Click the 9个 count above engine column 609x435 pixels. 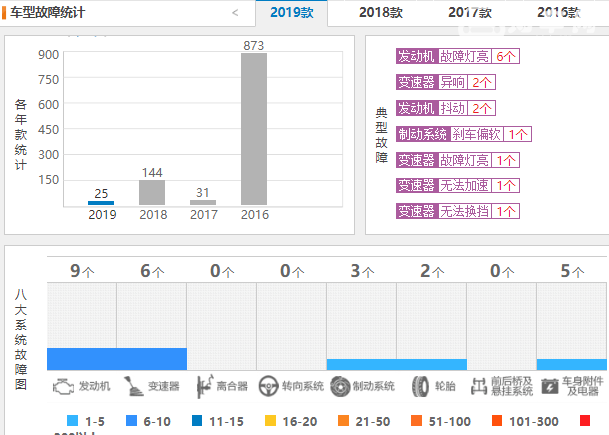click(x=82, y=271)
